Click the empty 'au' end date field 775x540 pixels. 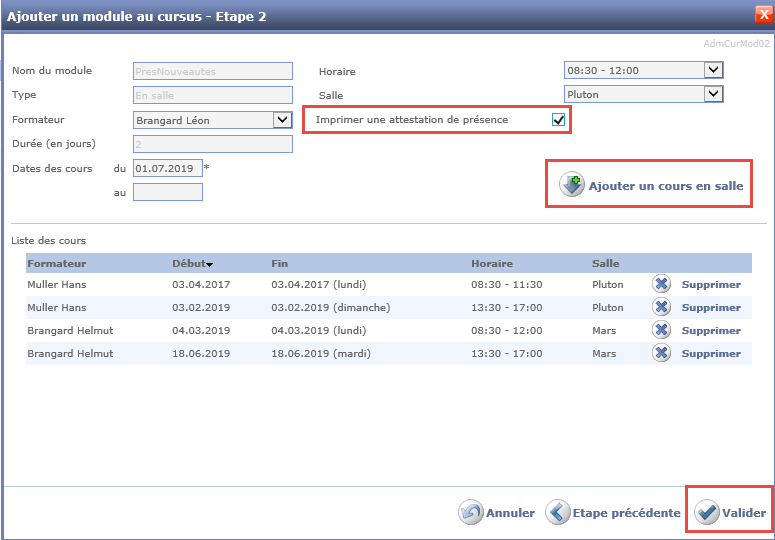pos(167,192)
